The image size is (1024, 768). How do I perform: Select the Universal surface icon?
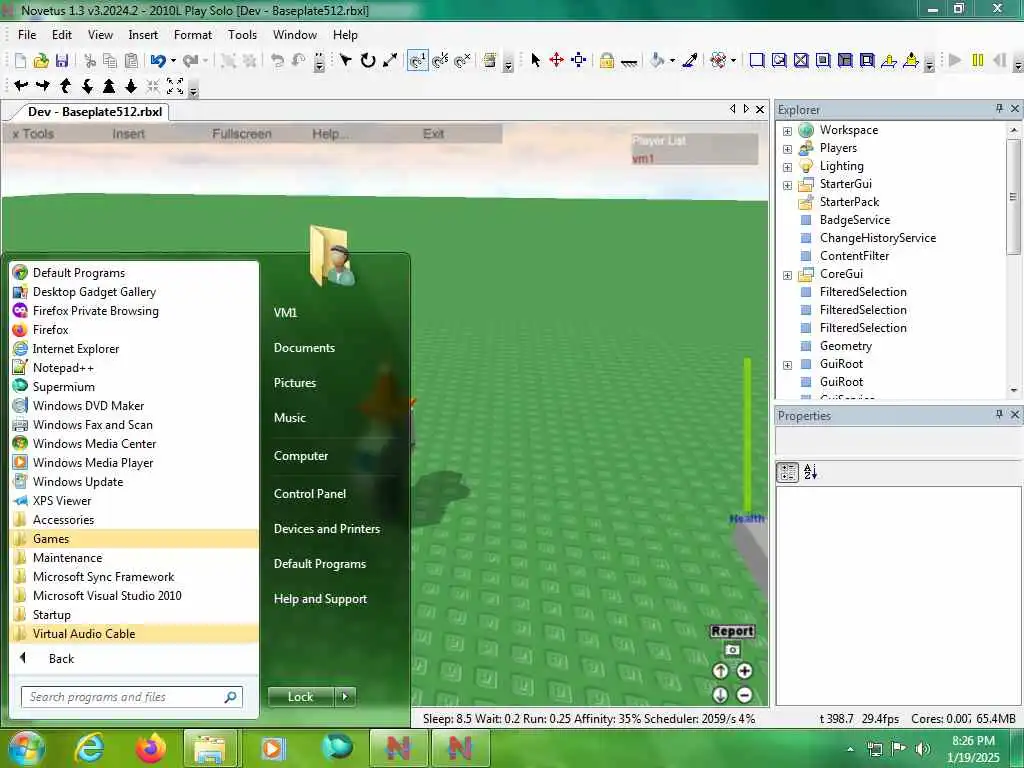[867, 61]
